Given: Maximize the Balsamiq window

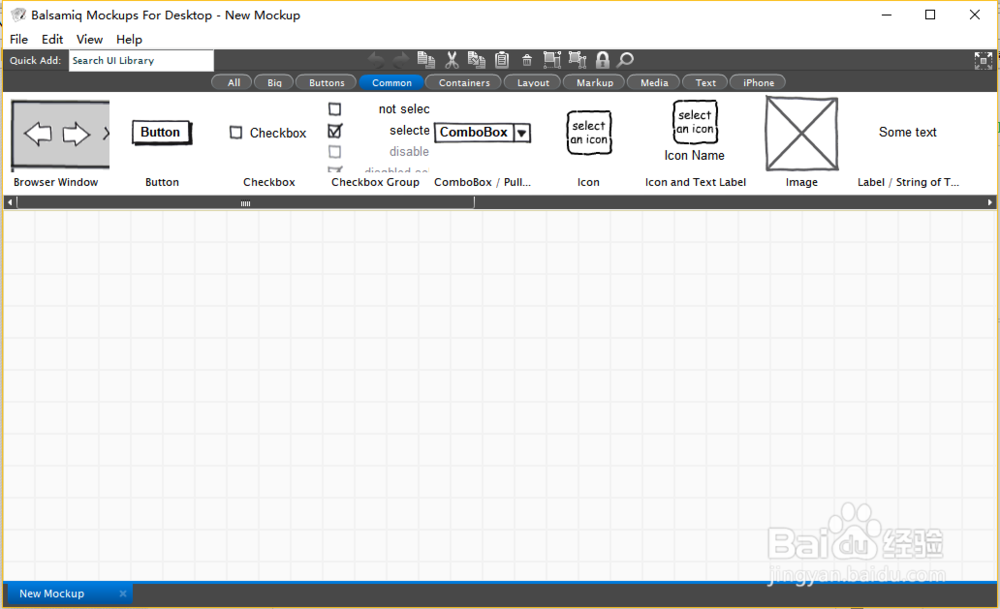Looking at the screenshot, I should click(930, 15).
